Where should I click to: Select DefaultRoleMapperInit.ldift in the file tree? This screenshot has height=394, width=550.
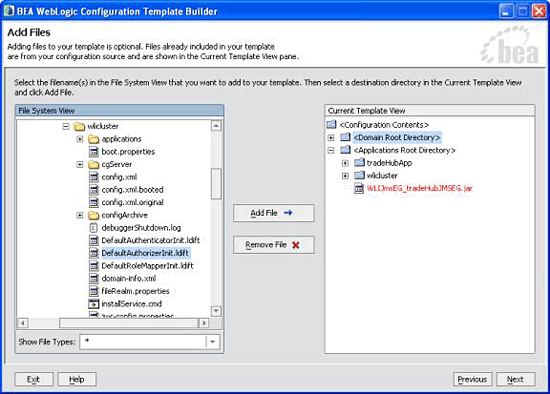point(147,266)
